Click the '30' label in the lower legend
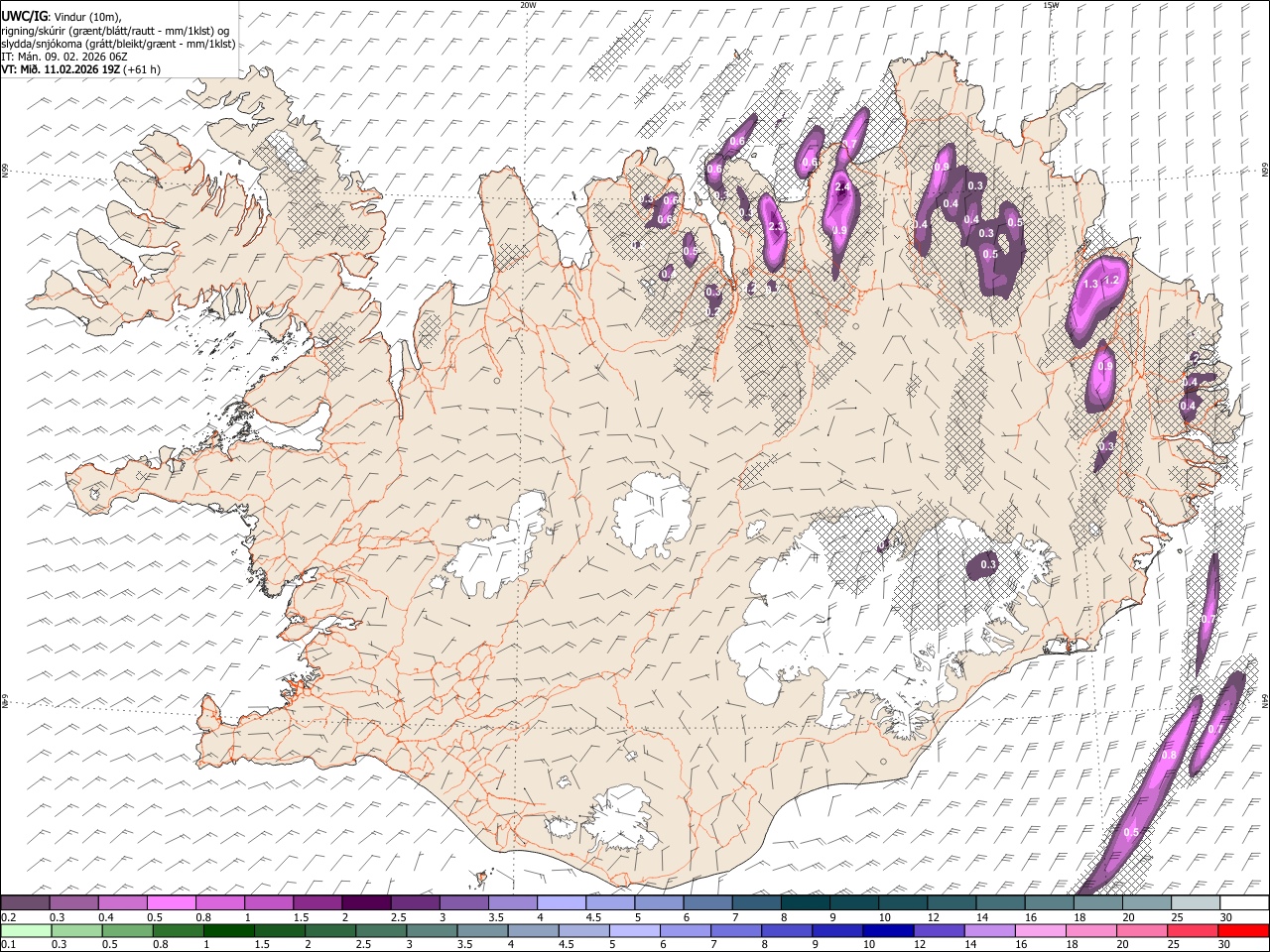 [x=1224, y=944]
